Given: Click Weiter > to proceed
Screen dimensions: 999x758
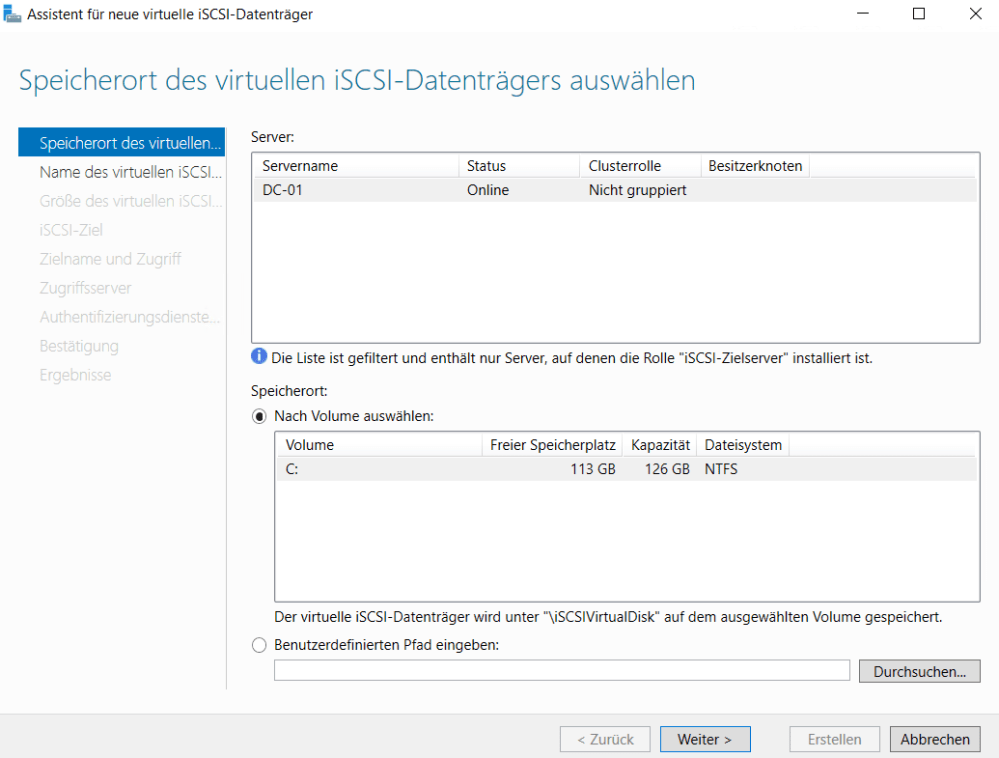Looking at the screenshot, I should click(705, 739).
